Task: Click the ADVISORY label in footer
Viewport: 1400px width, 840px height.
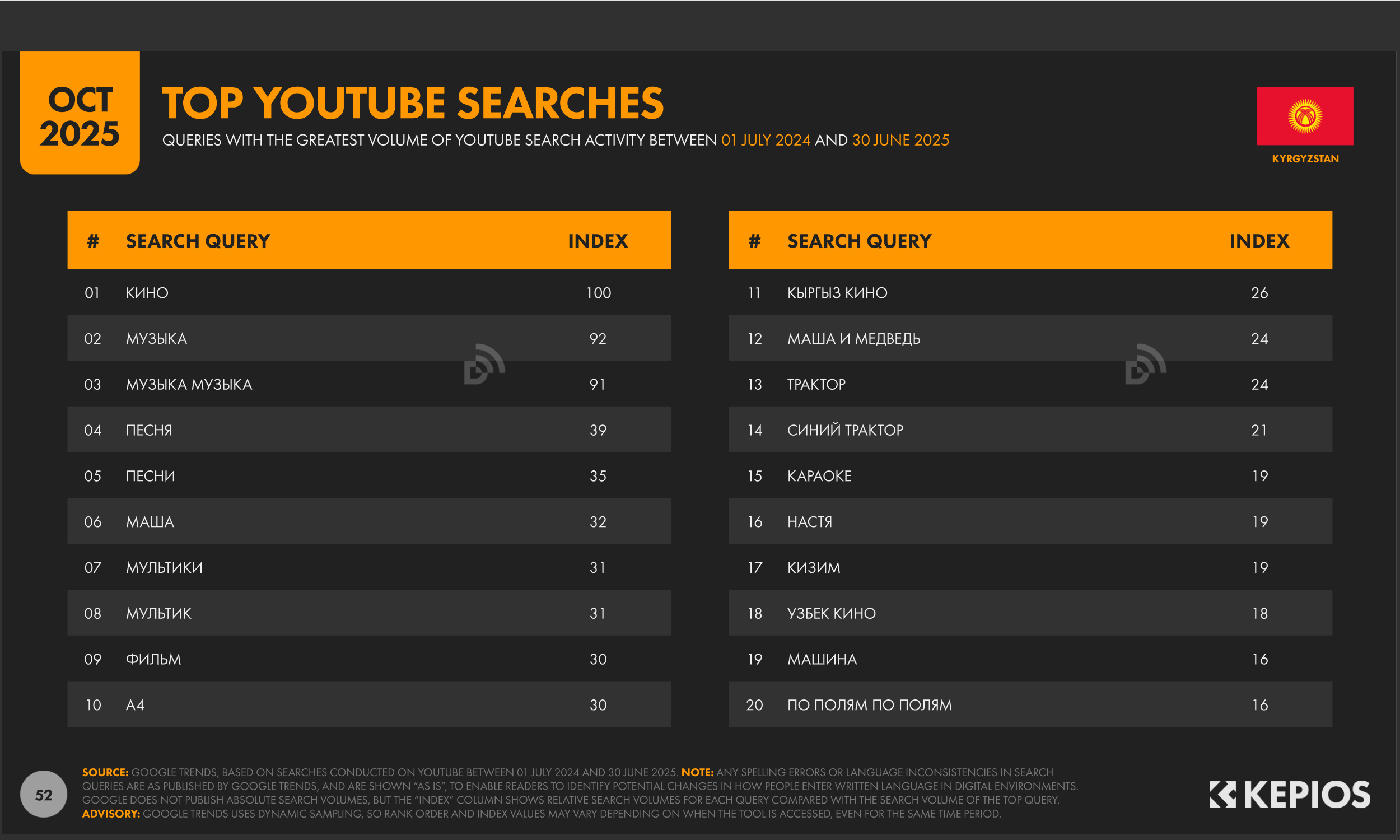Action: pyautogui.click(x=111, y=813)
